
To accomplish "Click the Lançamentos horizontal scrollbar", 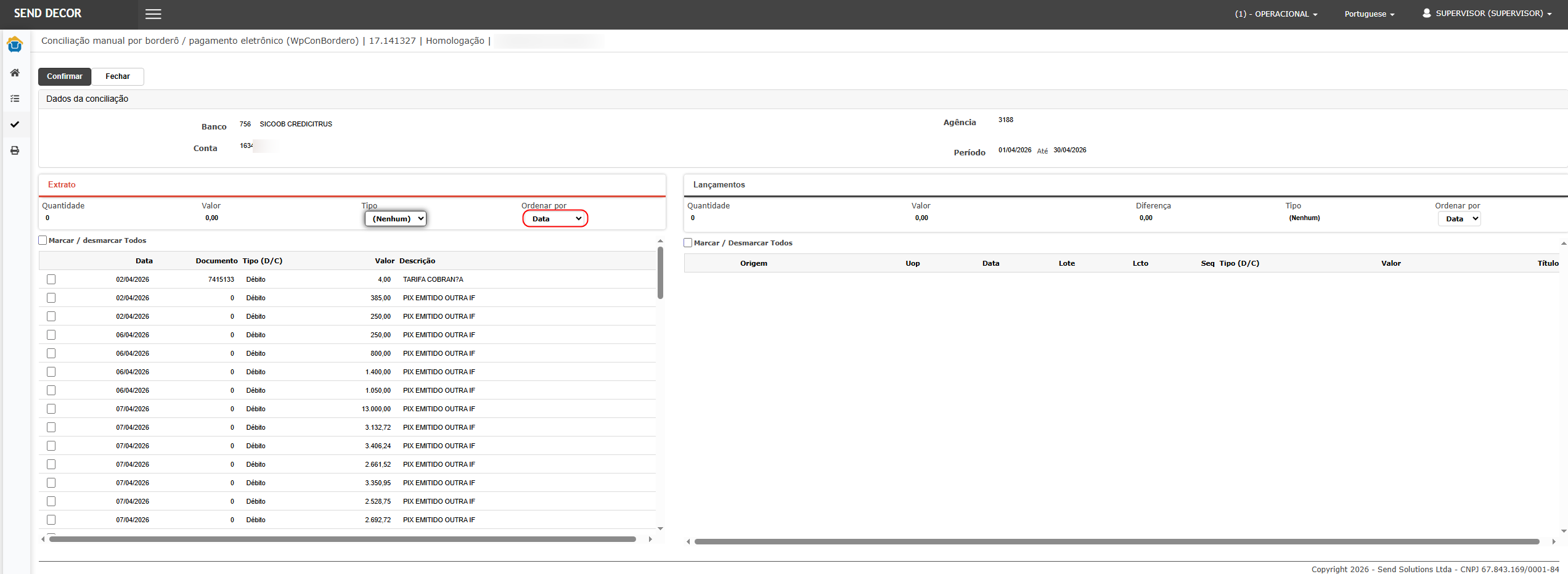I will pos(1117,542).
